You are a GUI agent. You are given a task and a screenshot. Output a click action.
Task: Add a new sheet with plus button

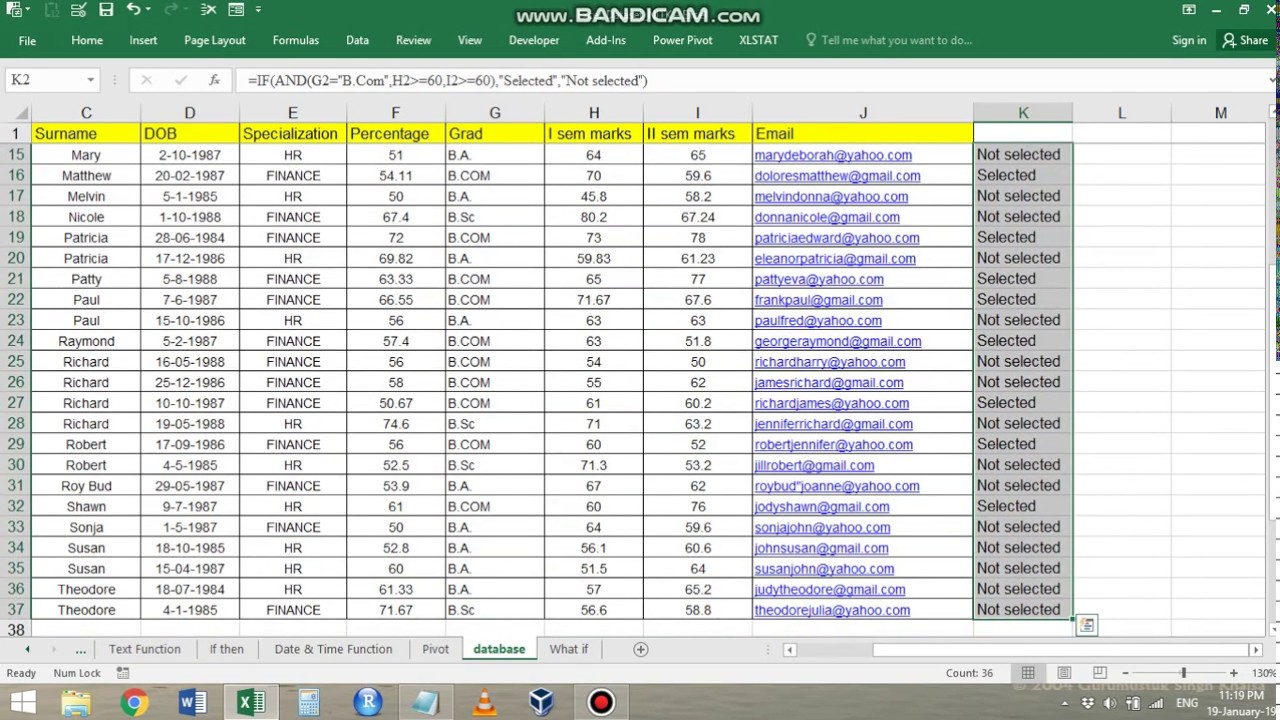tap(641, 649)
